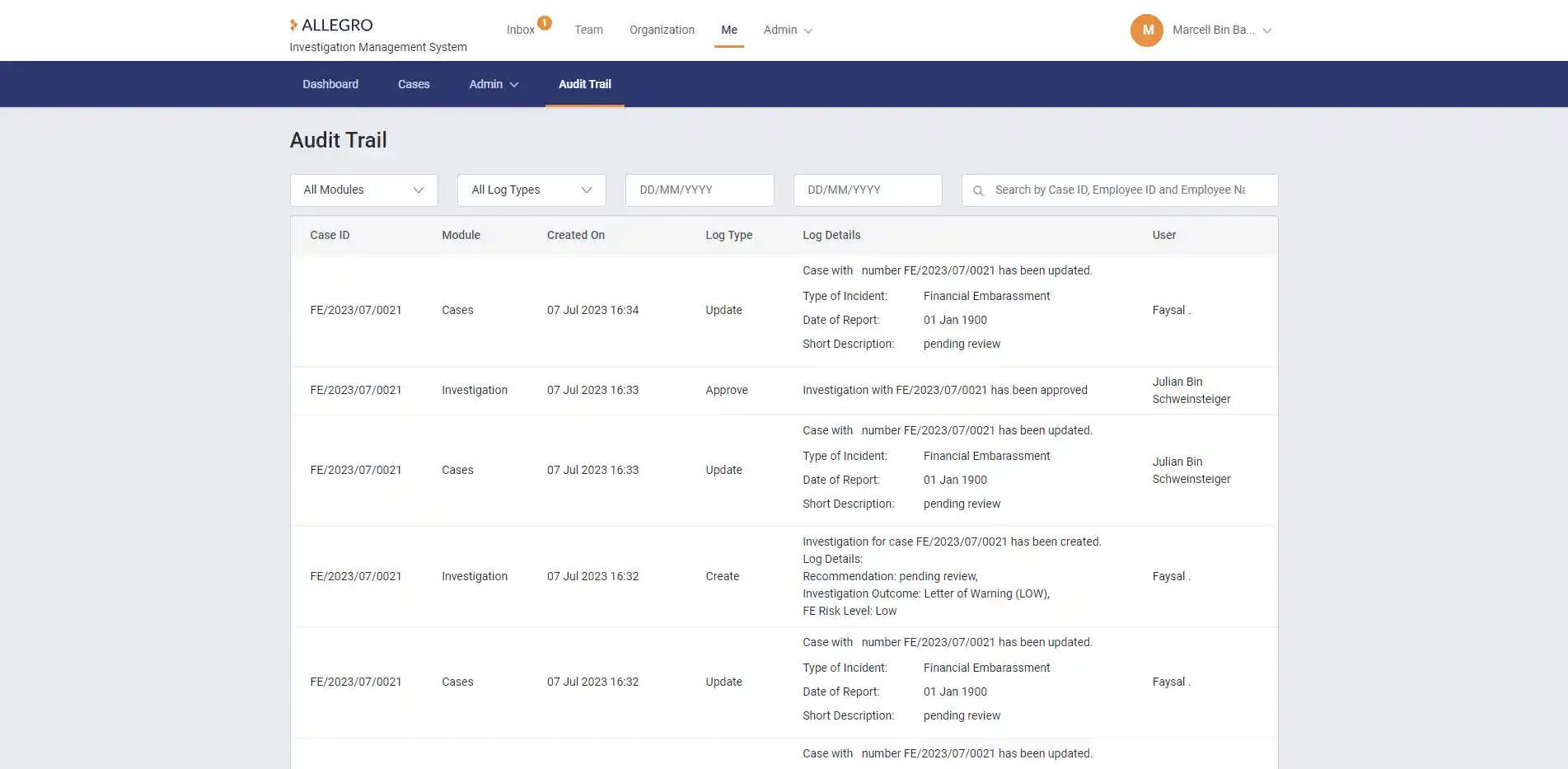Image resolution: width=1568 pixels, height=769 pixels.
Task: Click the Approve log type cell
Action: coord(727,390)
